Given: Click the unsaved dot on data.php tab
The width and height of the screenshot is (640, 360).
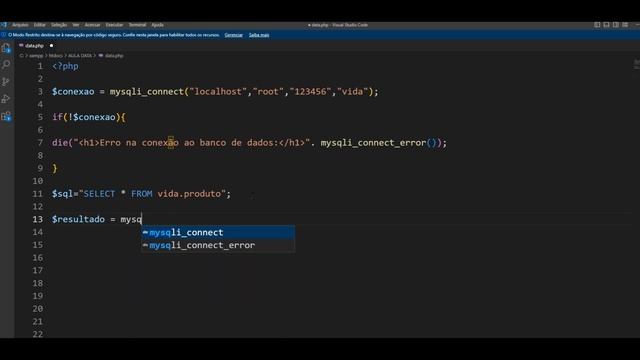Looking at the screenshot, I should click(x=51, y=46).
